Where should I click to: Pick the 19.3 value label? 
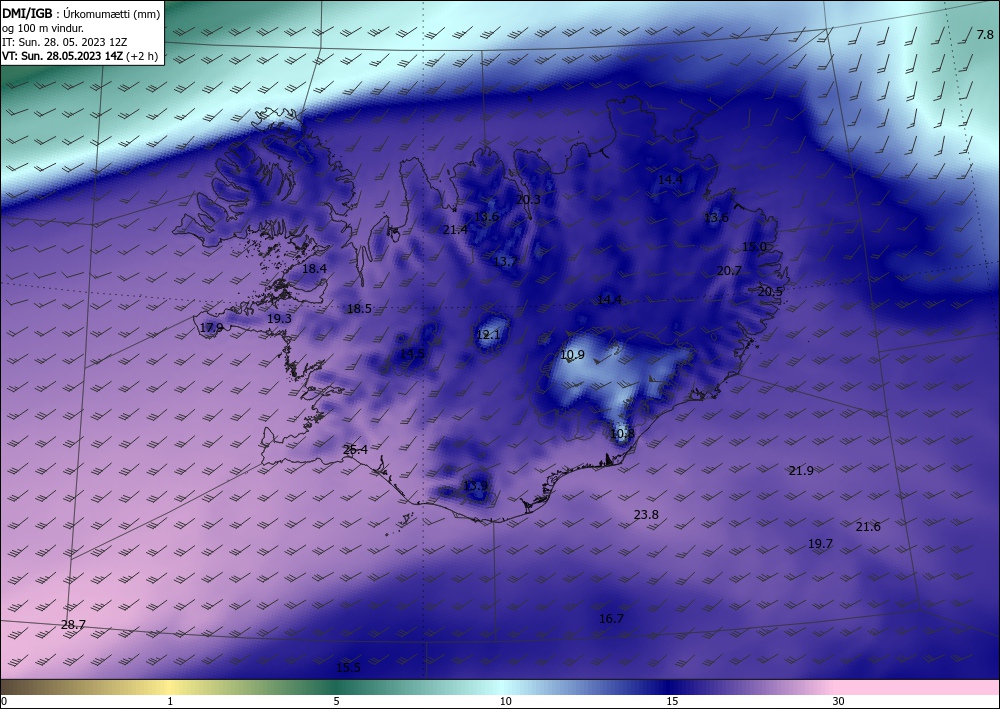click(279, 319)
